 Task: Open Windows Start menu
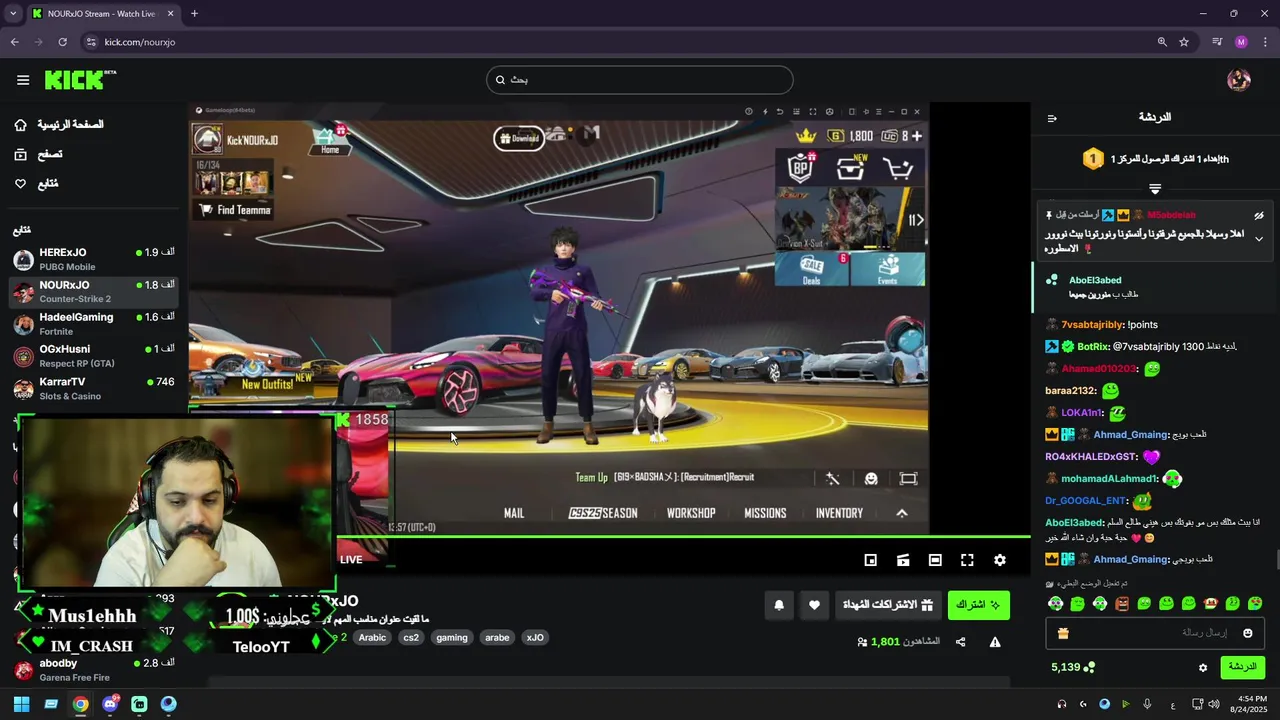(21, 704)
